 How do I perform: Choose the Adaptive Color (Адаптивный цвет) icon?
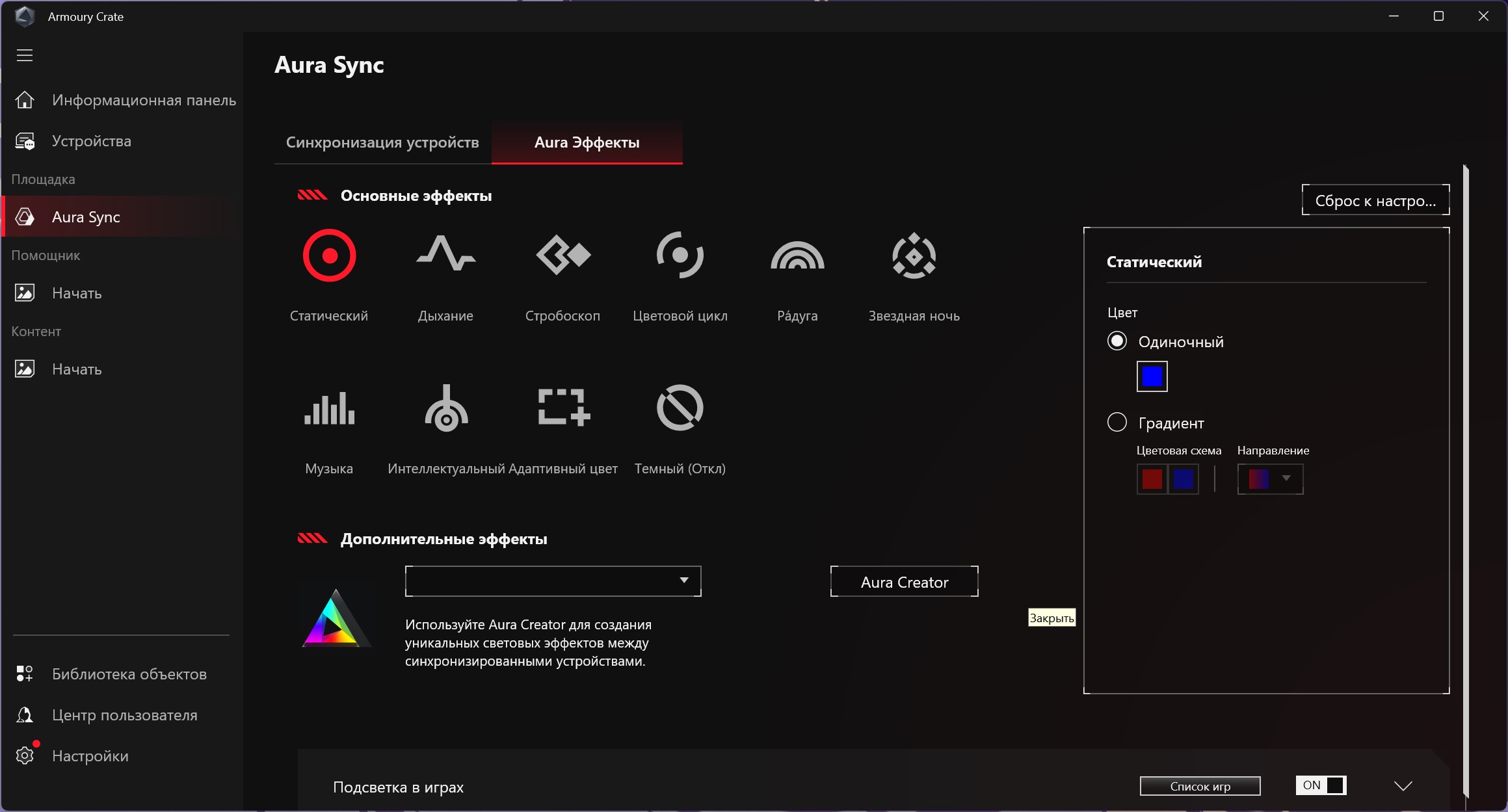(x=563, y=408)
